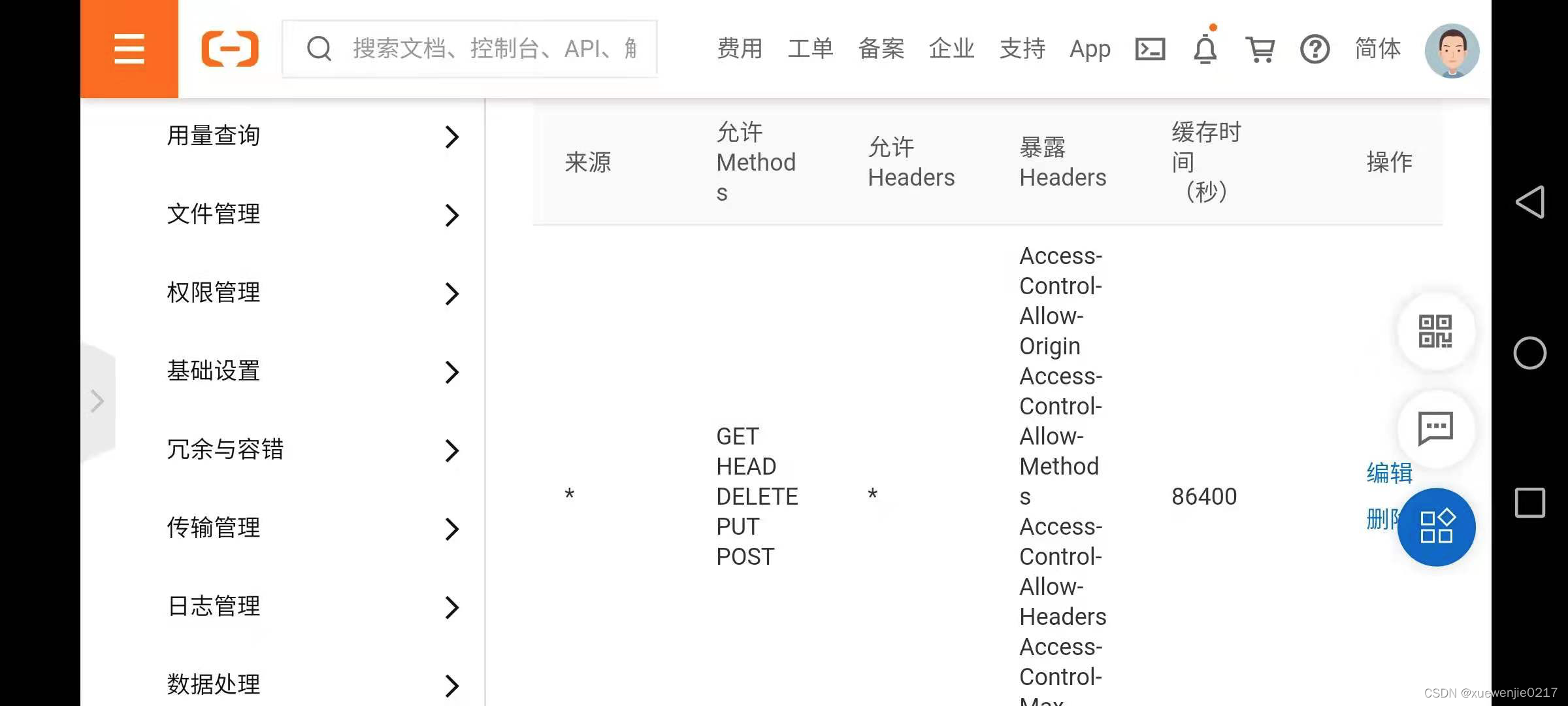Expand the 基础设置 menu
The image size is (1568, 706).
click(x=314, y=371)
